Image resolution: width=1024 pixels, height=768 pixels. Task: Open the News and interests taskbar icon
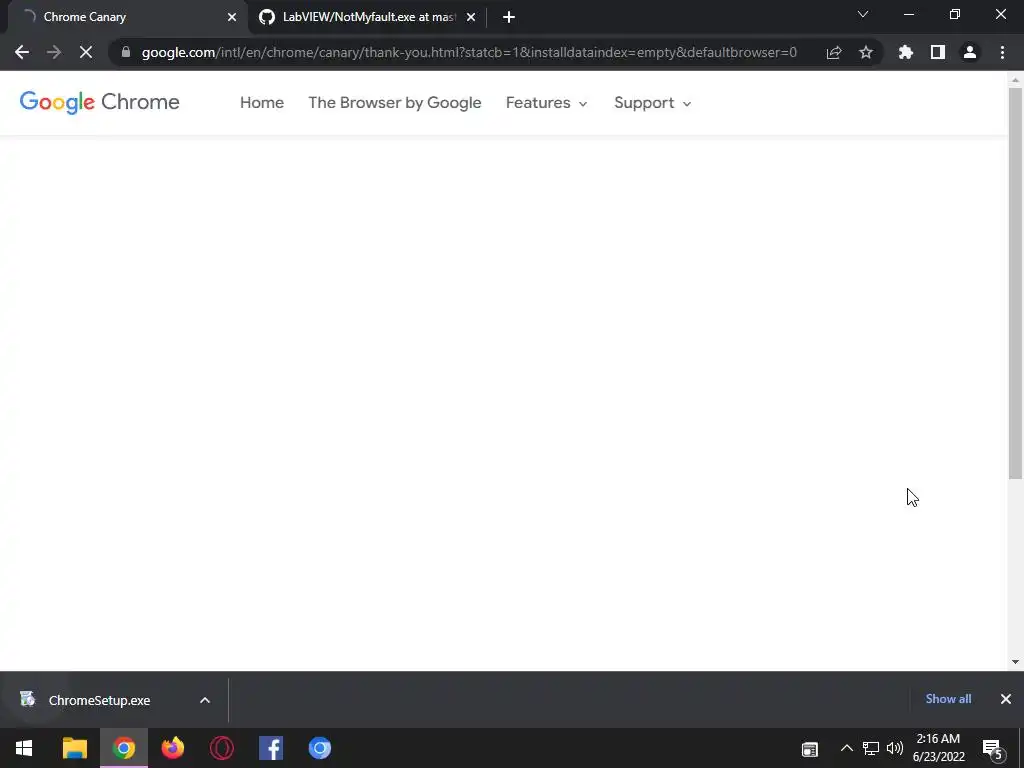coord(810,749)
